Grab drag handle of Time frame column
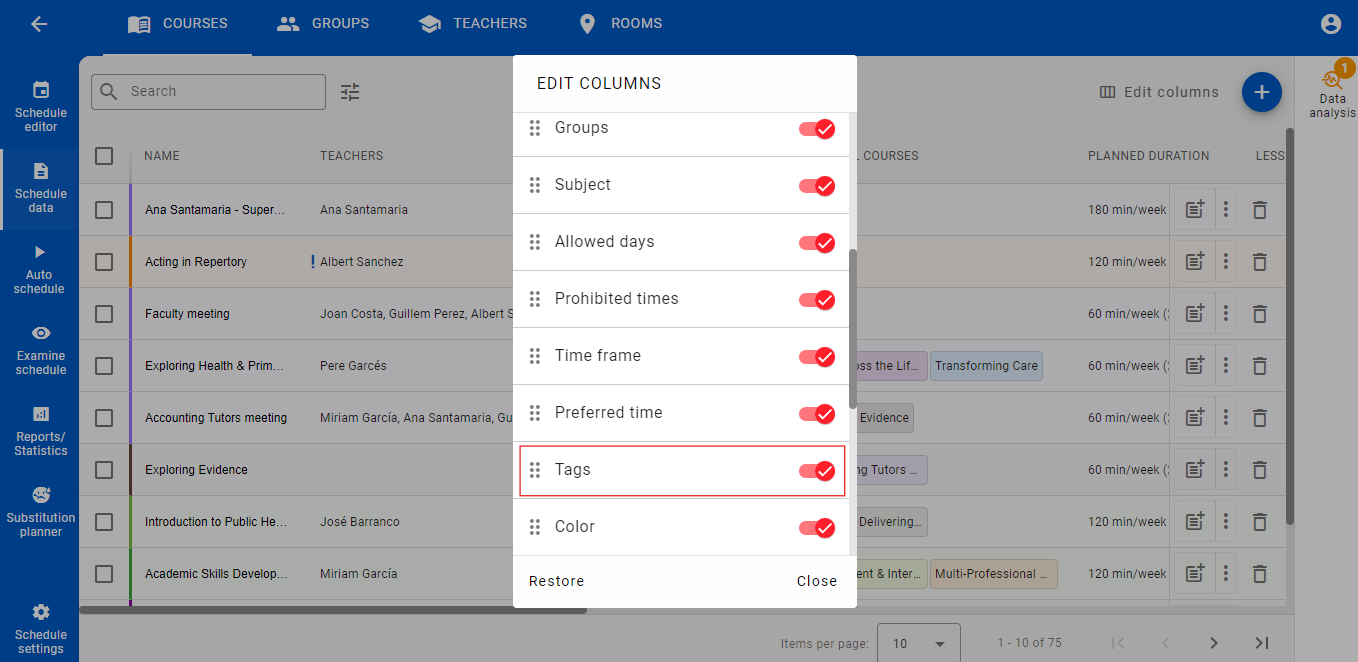Image resolution: width=1358 pixels, height=662 pixels. [x=535, y=356]
